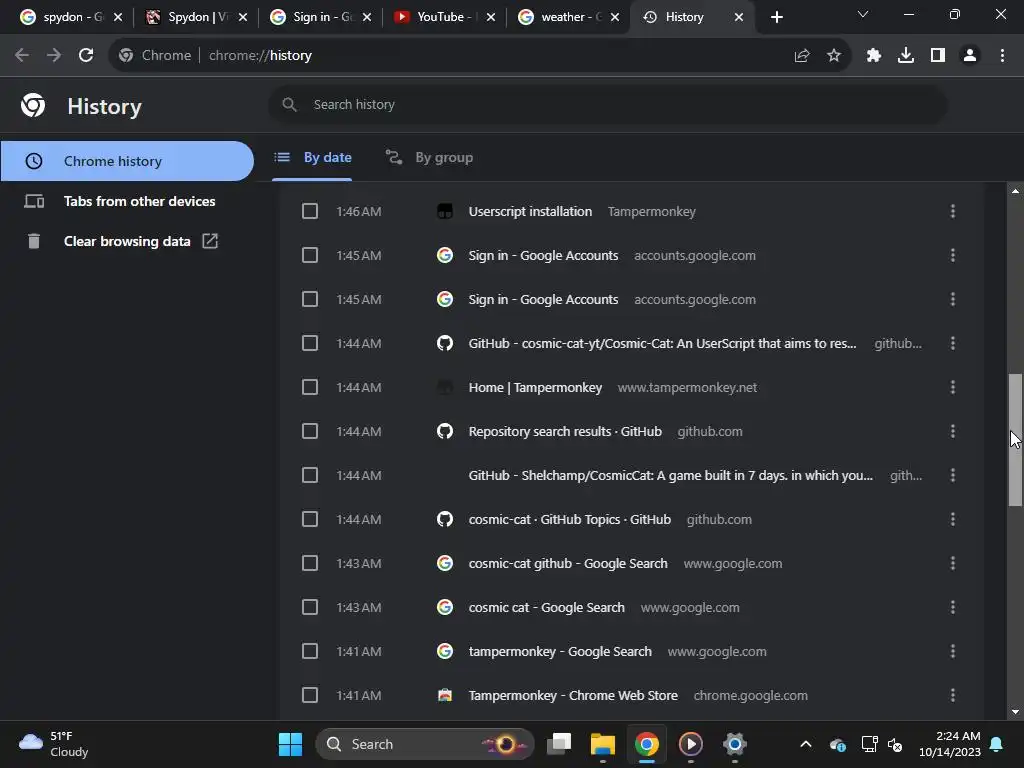Open more actions for cosmic-cat GitHub Topics
The width and height of the screenshot is (1024, 768).
tap(953, 519)
